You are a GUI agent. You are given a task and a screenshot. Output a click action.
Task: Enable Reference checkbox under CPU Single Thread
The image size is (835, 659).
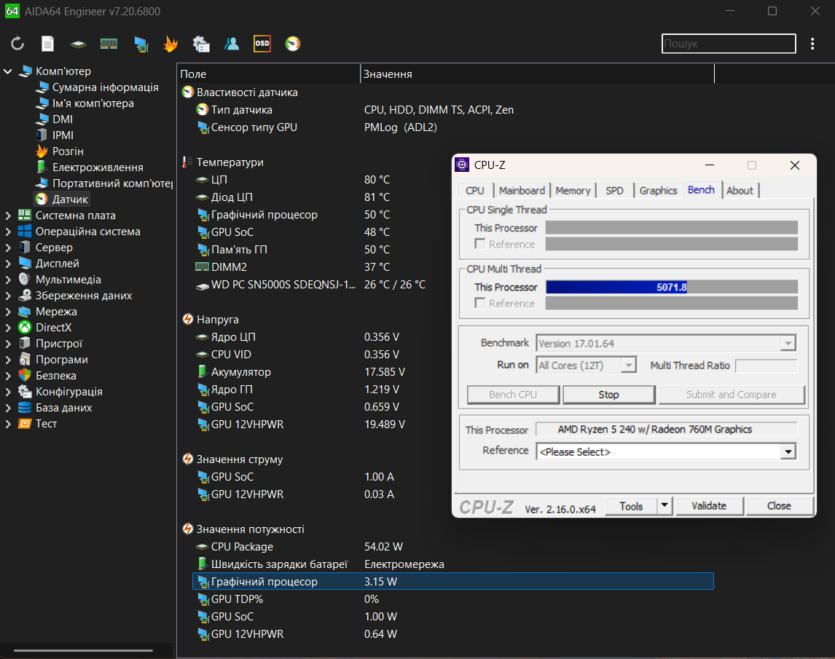[480, 244]
